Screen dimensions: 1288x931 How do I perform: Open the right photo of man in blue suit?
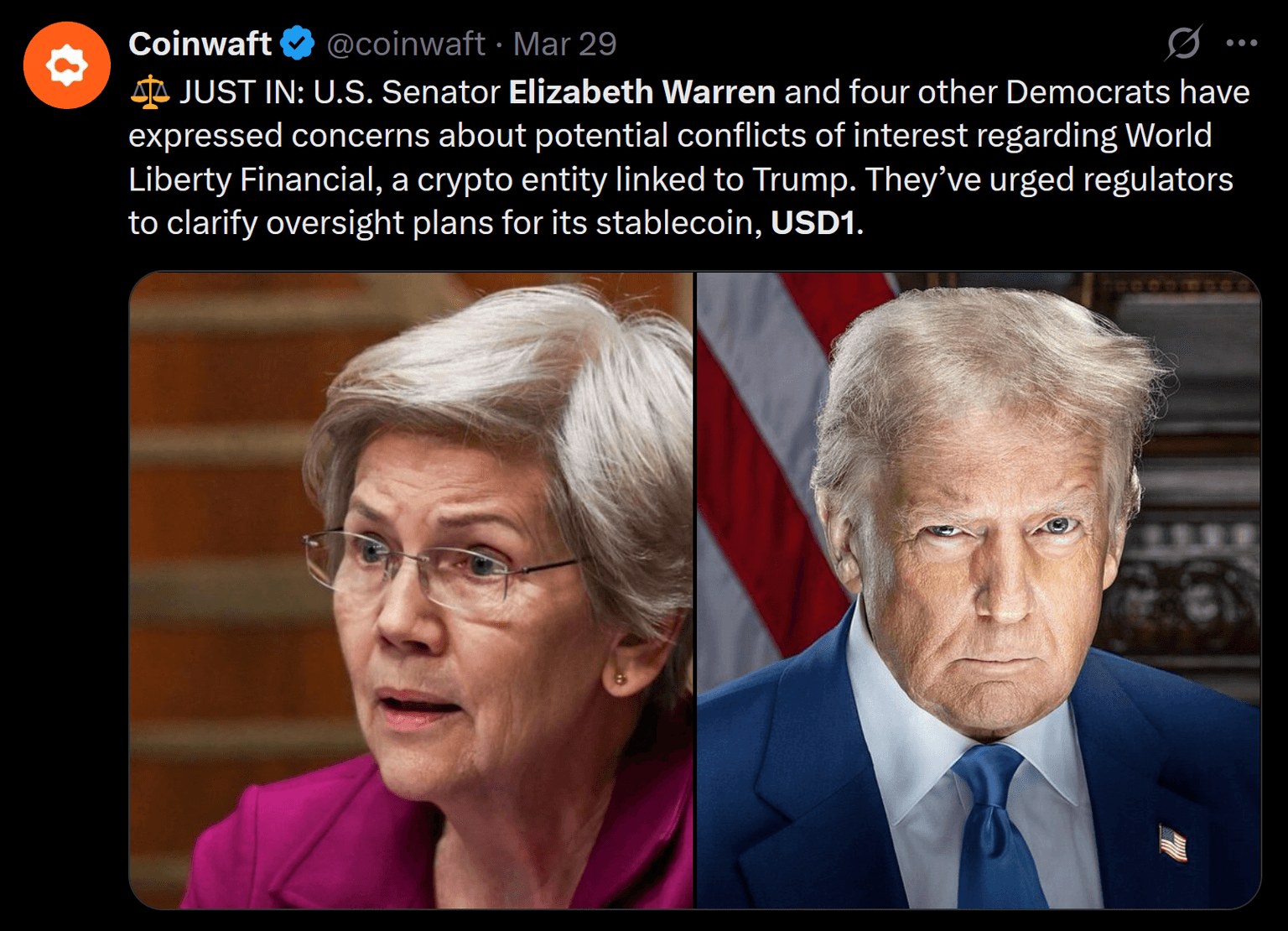[979, 590]
